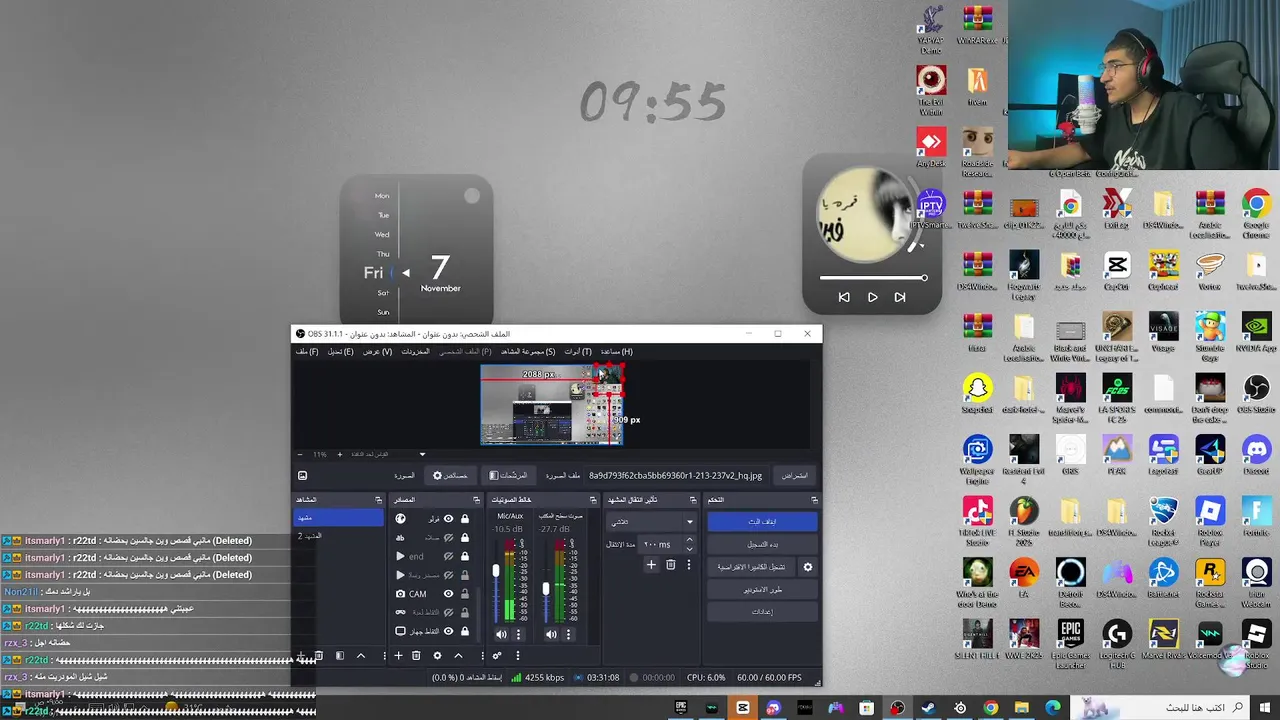Start the virtual camera button
The height and width of the screenshot is (720, 1280).
click(751, 567)
